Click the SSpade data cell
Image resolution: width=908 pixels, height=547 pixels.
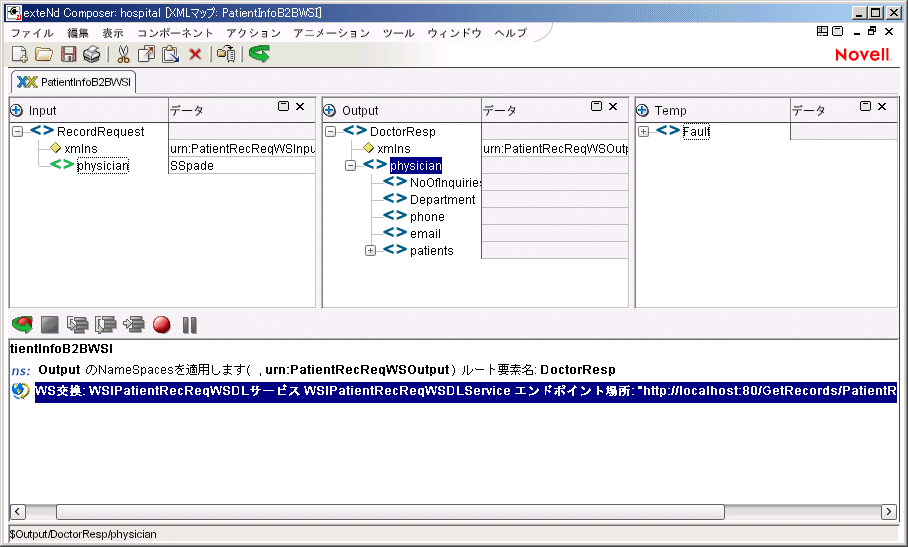[x=241, y=166]
